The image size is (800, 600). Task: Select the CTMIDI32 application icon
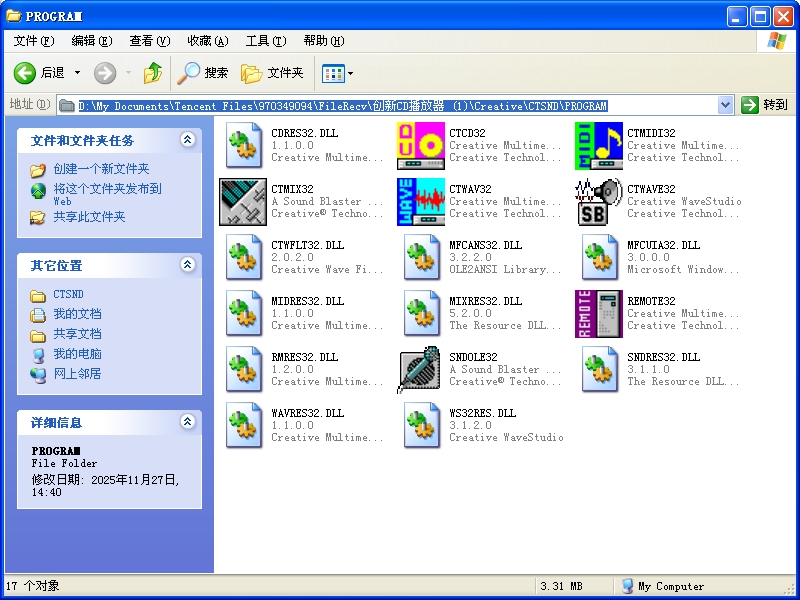point(599,146)
